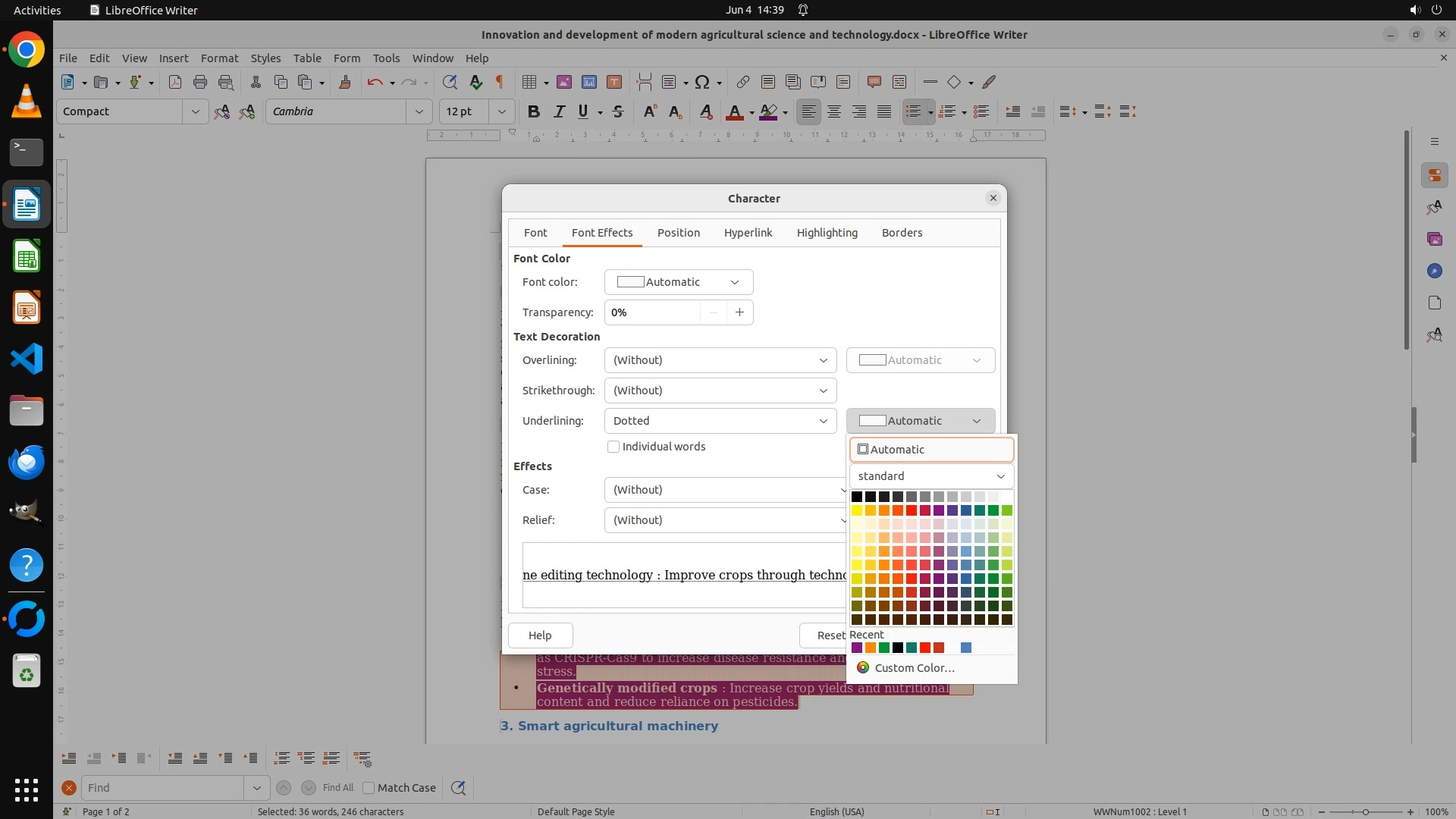Click the Insert Special Character icon
The height and width of the screenshot is (819, 1456).
pyautogui.click(x=702, y=82)
